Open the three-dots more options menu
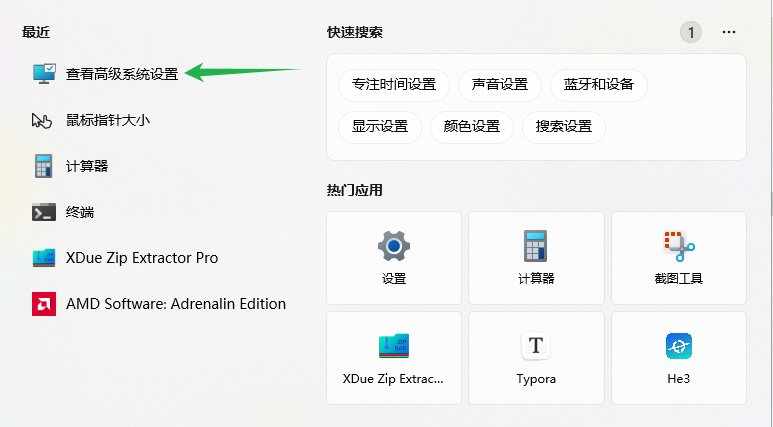773x427 pixels. pos(729,32)
